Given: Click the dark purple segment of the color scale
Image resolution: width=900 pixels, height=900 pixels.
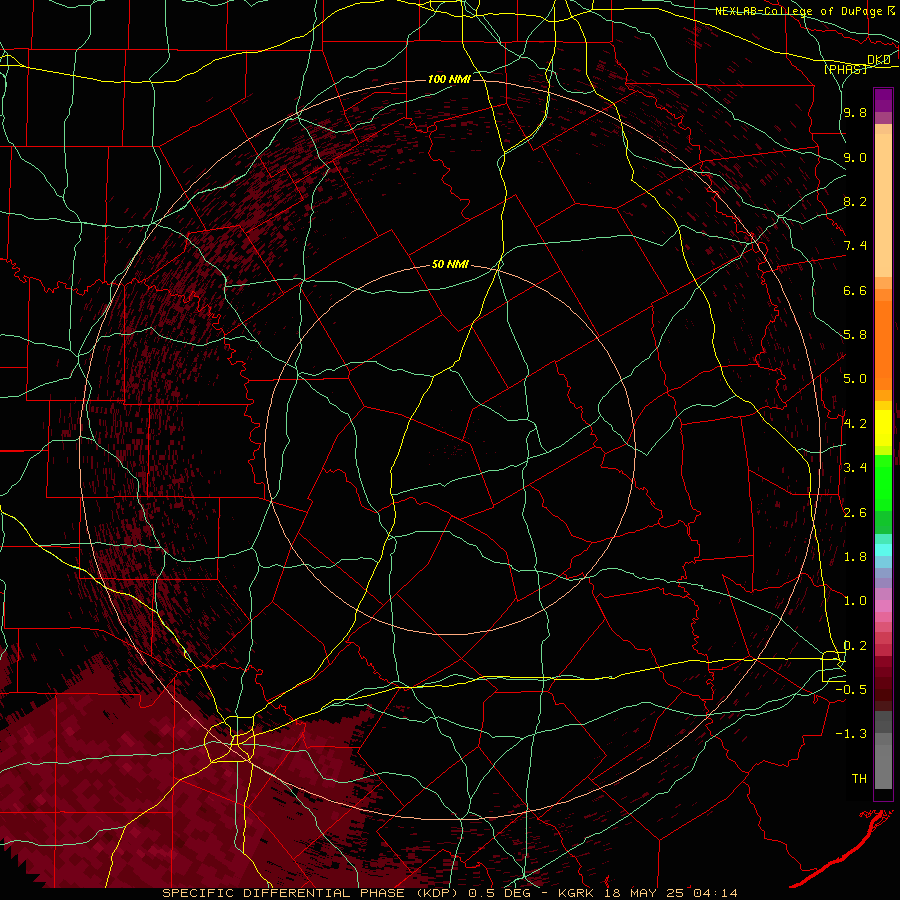Looking at the screenshot, I should tap(883, 100).
